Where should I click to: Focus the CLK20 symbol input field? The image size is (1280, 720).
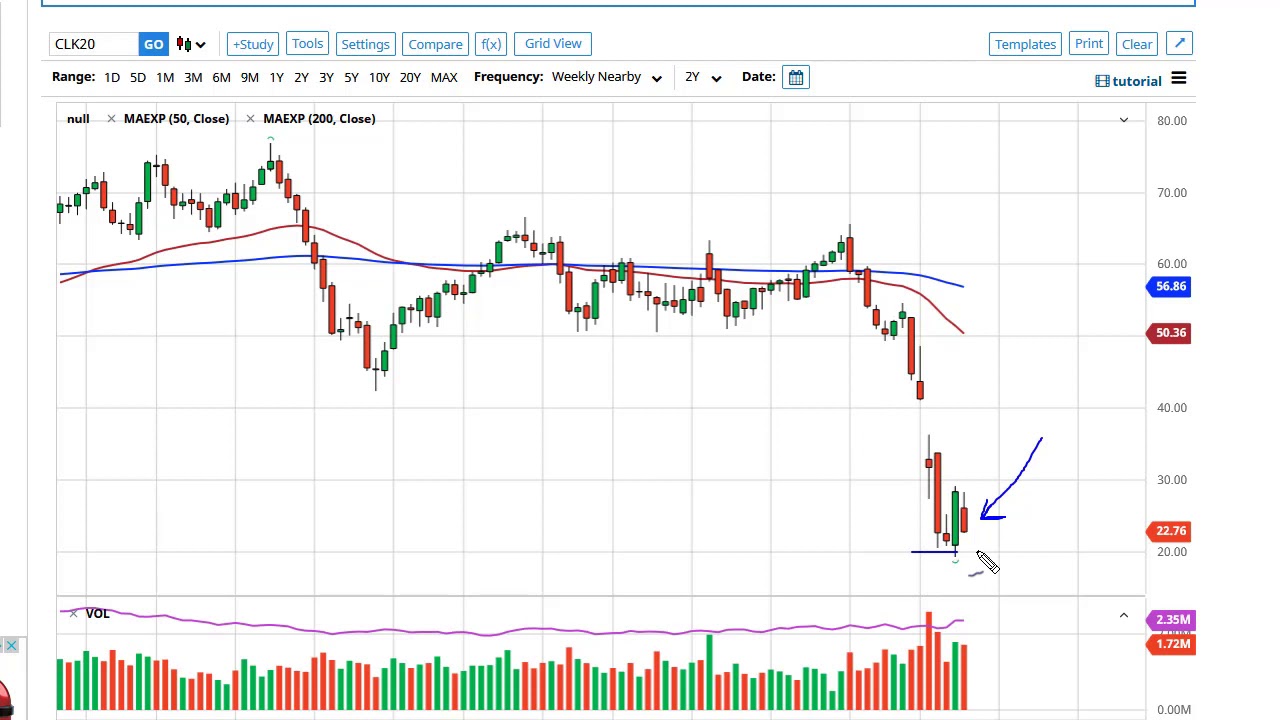(x=94, y=44)
